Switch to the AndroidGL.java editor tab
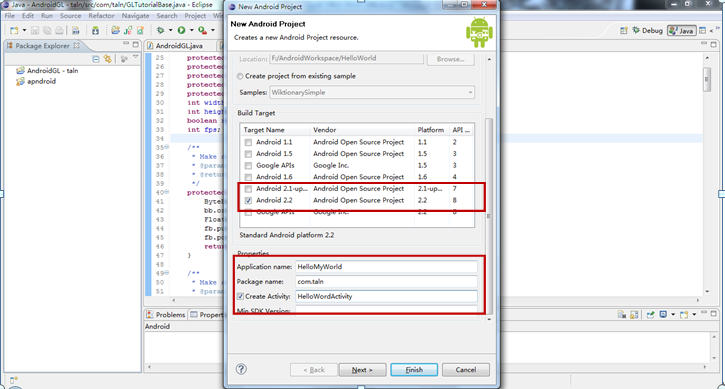Screen dimensions: 725x389 tap(179, 46)
